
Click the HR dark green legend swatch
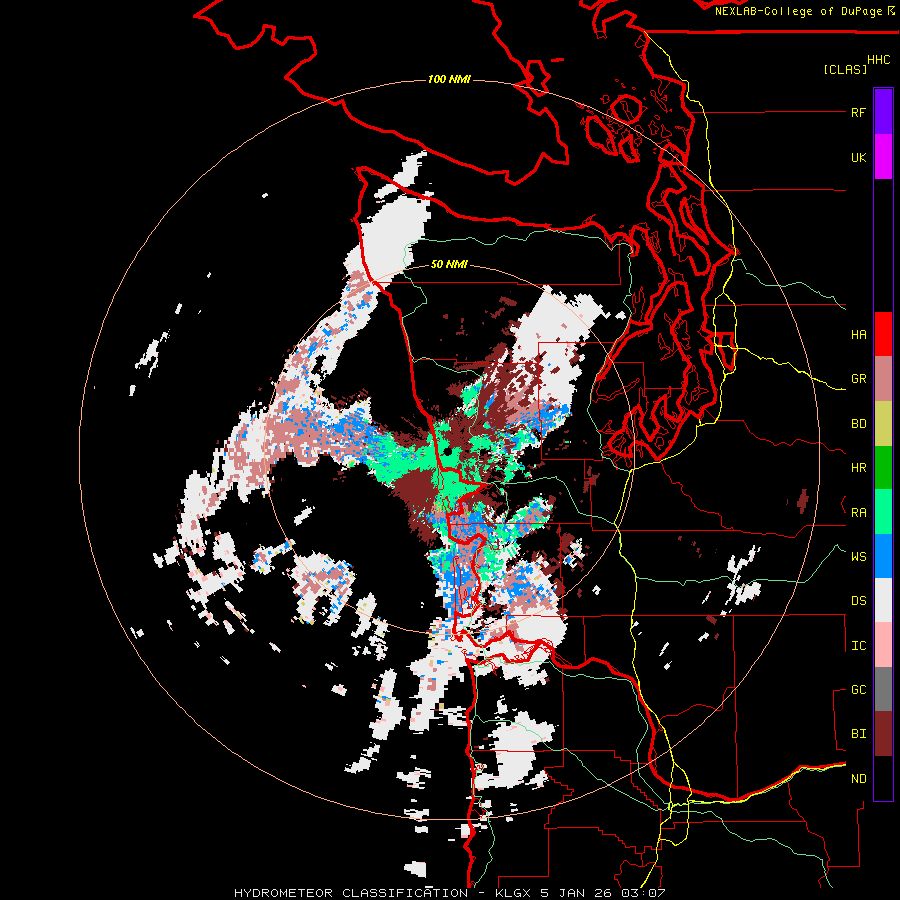[883, 468]
